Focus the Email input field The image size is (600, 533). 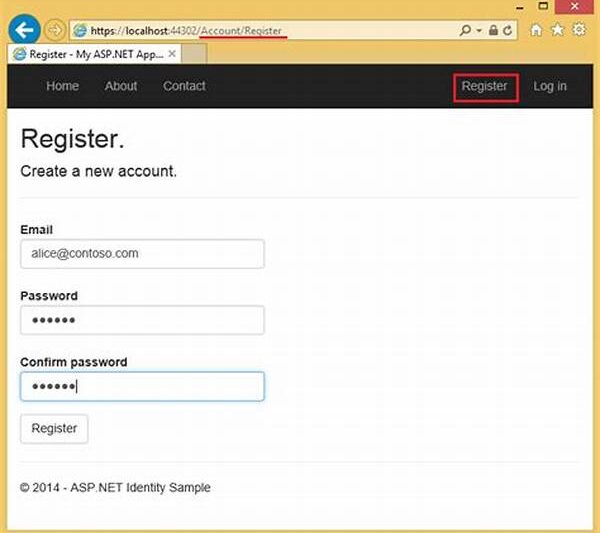pos(142,254)
